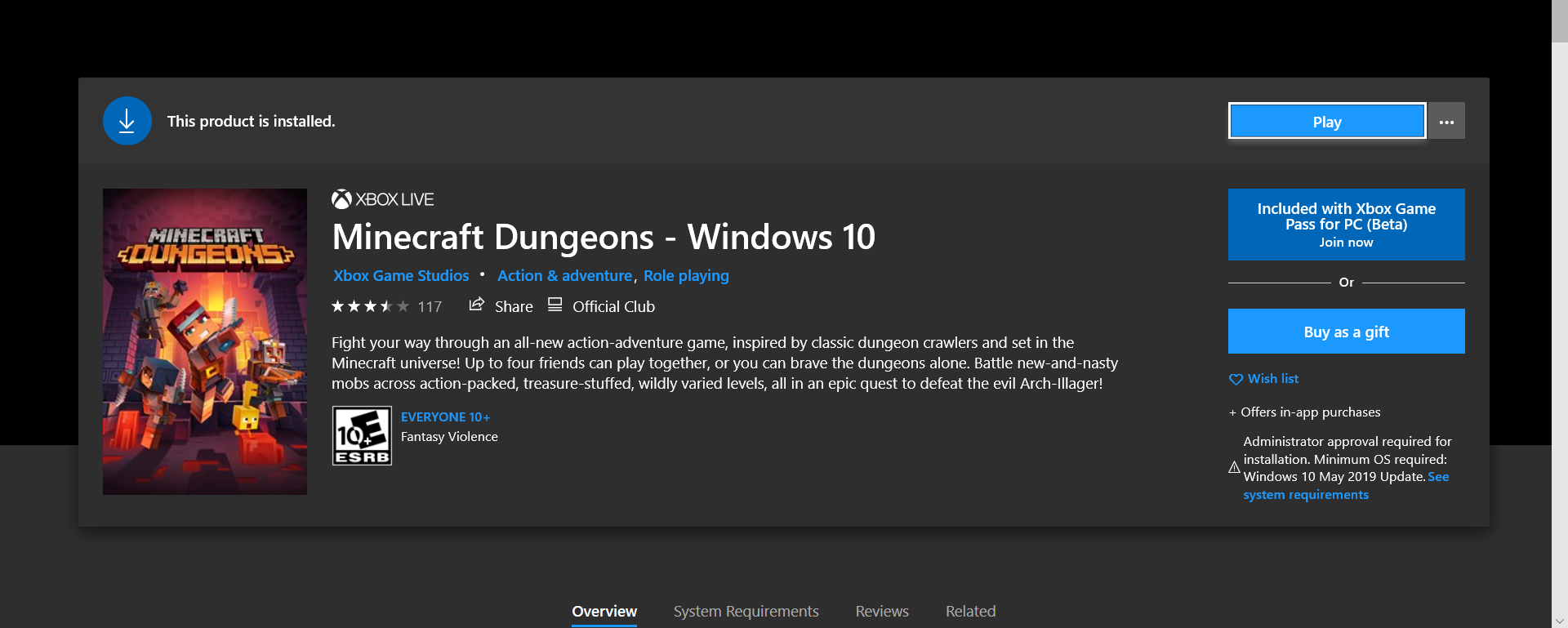Open the three-dots more options button
The image size is (1568, 628).
point(1446,121)
